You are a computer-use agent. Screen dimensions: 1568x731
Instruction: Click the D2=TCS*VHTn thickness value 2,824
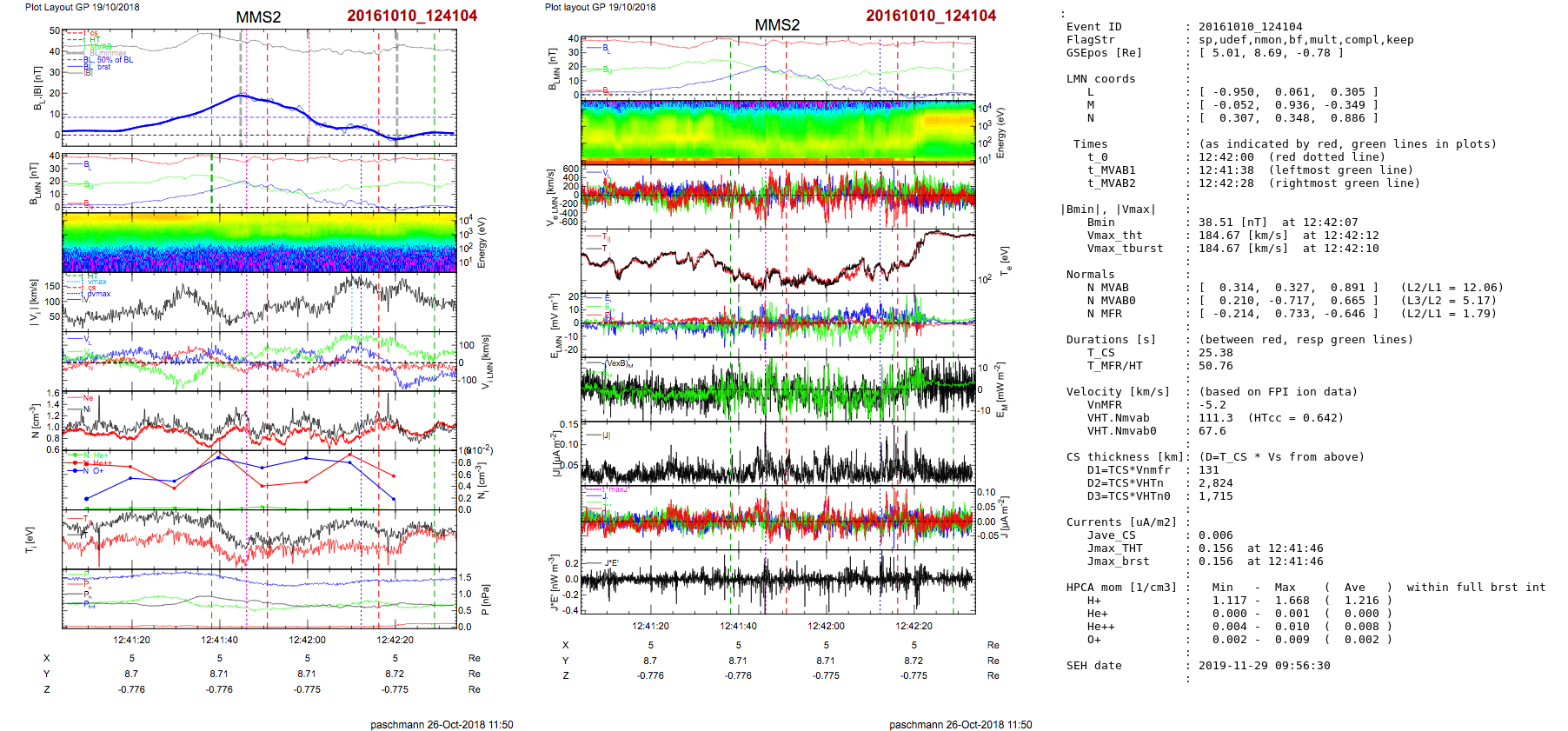pyautogui.click(x=1215, y=483)
